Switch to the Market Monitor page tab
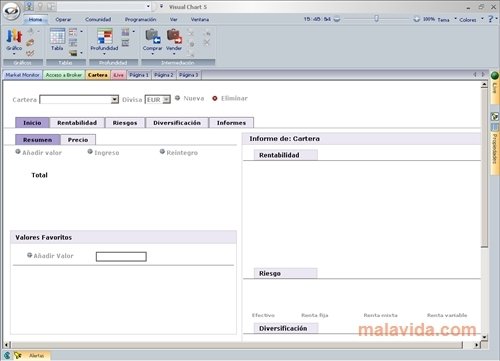500x361 pixels. (x=22, y=75)
